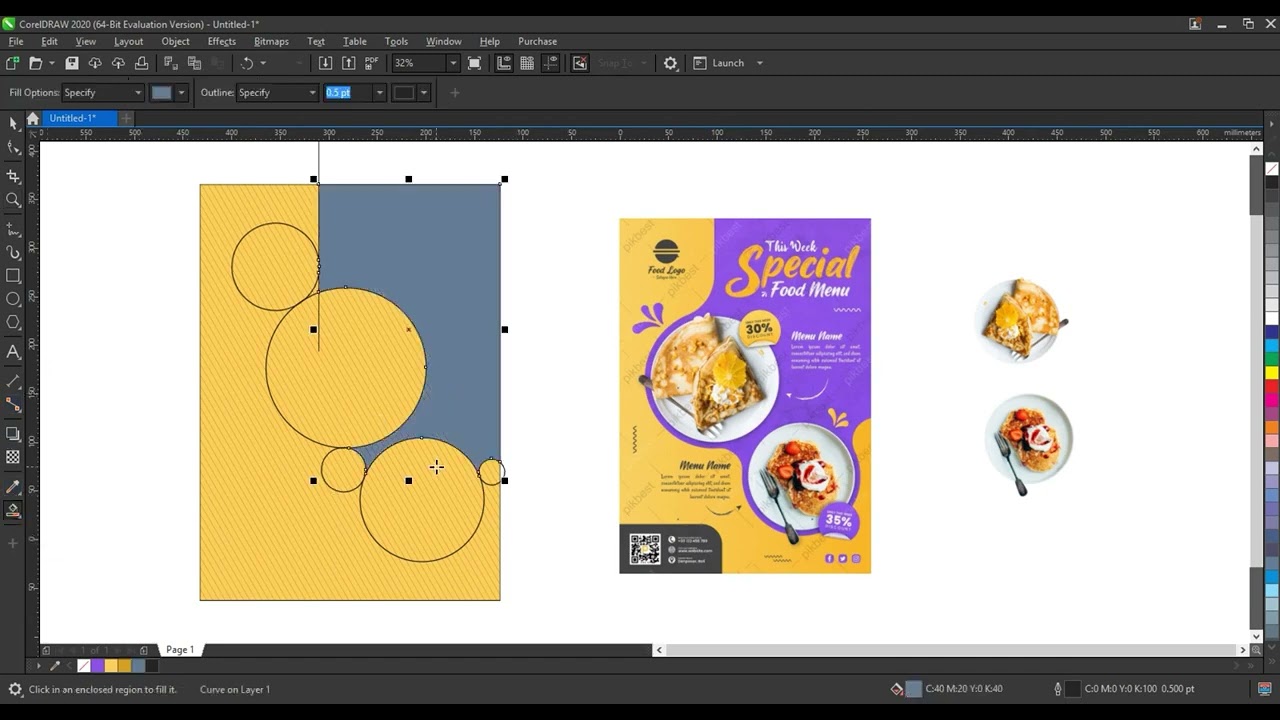Select the Color Eyedropper tool
The height and width of the screenshot is (720, 1280).
[13, 487]
